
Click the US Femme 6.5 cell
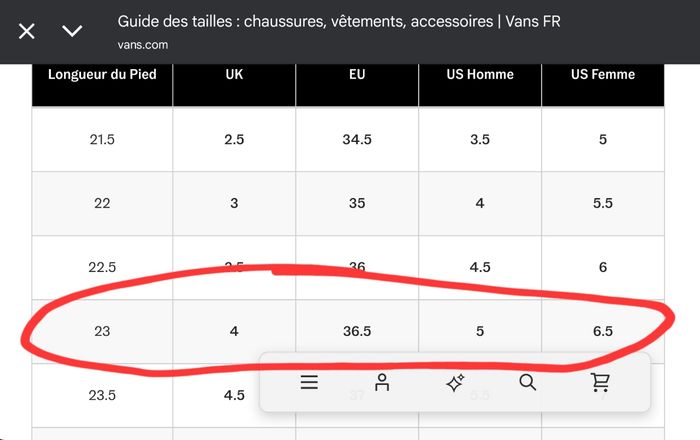coord(603,331)
